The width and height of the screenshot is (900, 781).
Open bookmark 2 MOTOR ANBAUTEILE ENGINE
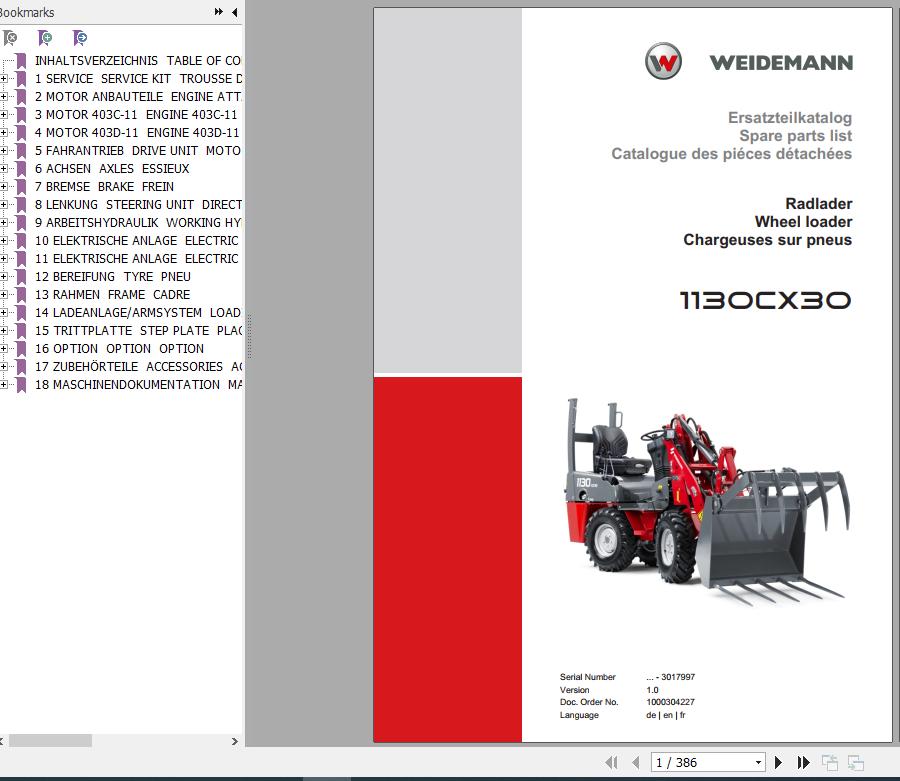[x=138, y=96]
